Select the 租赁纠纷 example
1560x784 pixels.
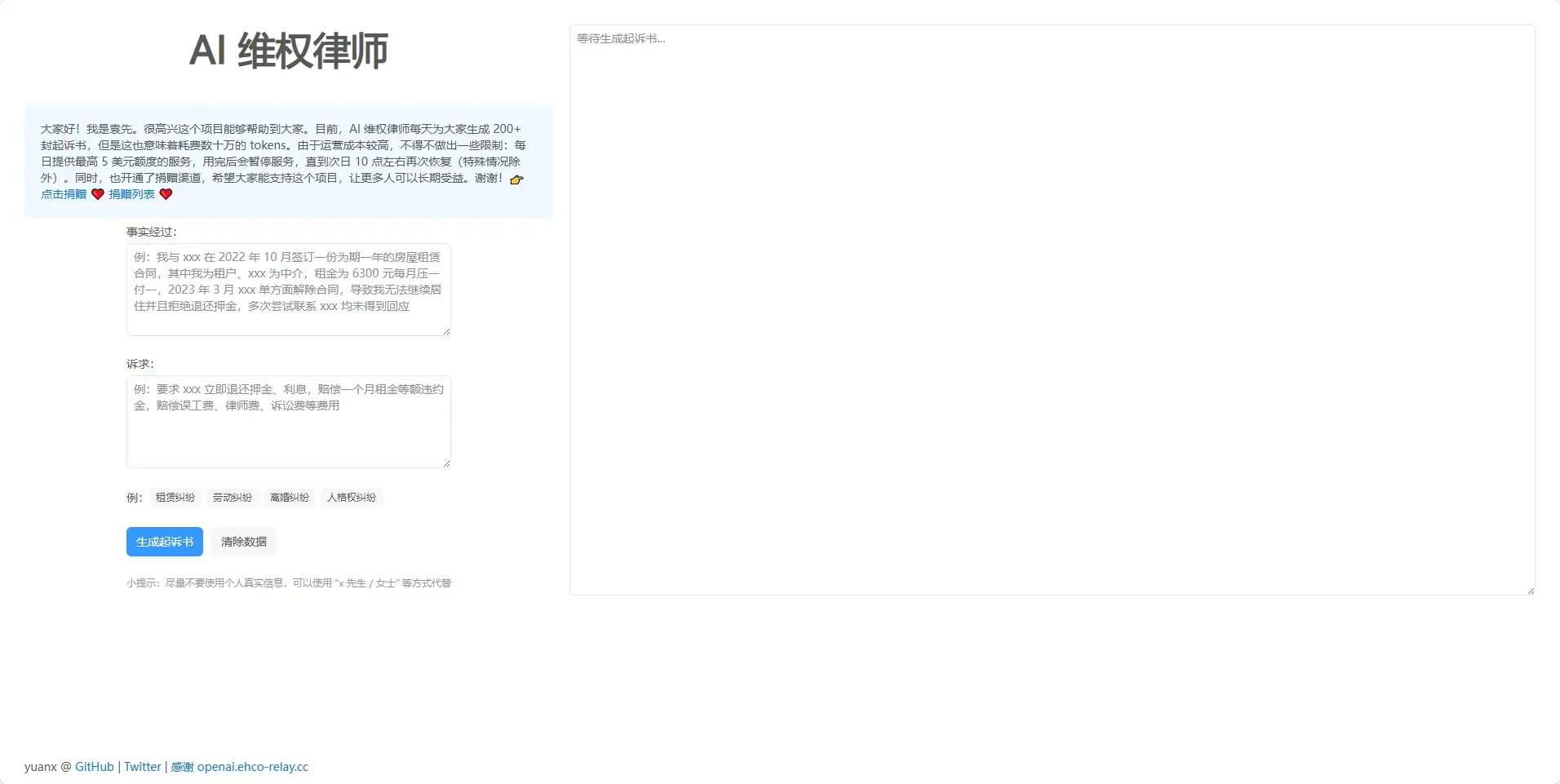click(x=175, y=498)
